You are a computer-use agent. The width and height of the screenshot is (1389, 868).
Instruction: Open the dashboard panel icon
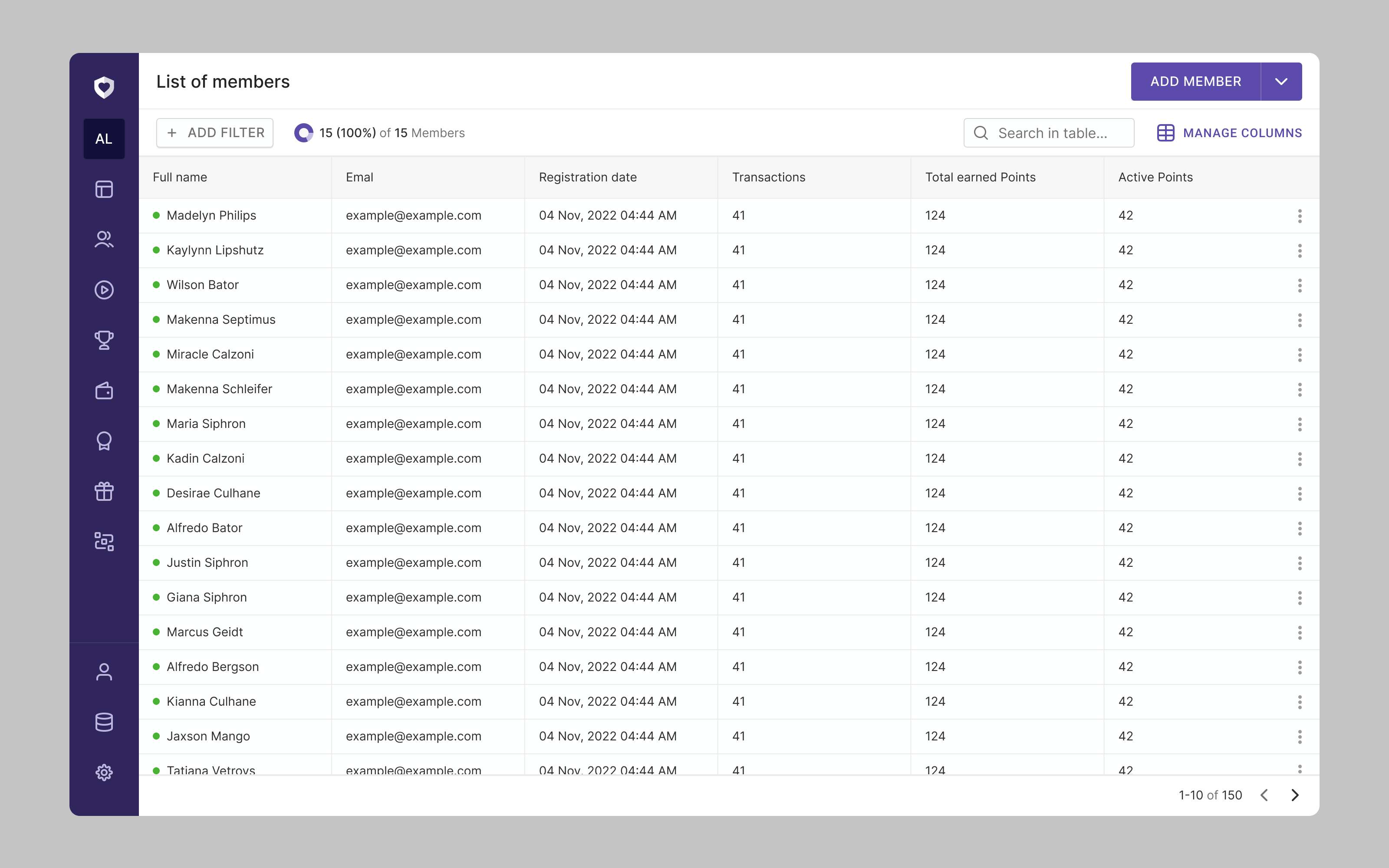click(104, 189)
